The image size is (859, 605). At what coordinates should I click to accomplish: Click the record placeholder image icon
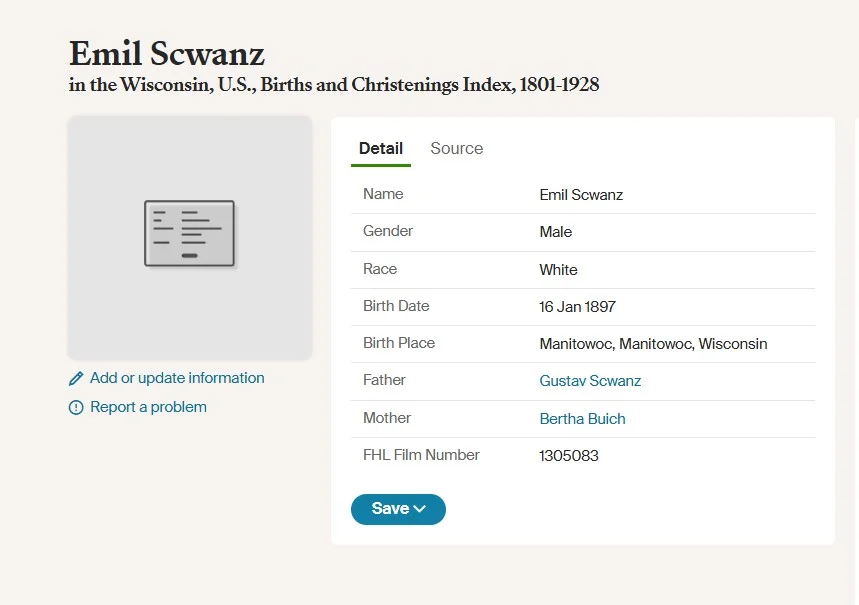190,234
